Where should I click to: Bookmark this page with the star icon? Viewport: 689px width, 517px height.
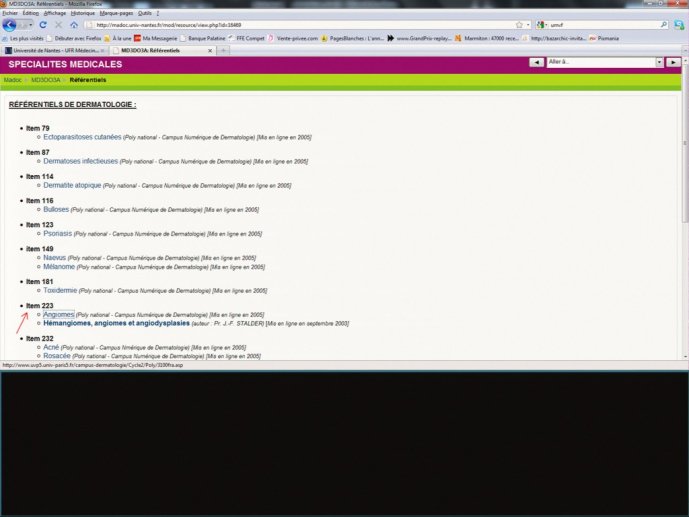pos(519,25)
